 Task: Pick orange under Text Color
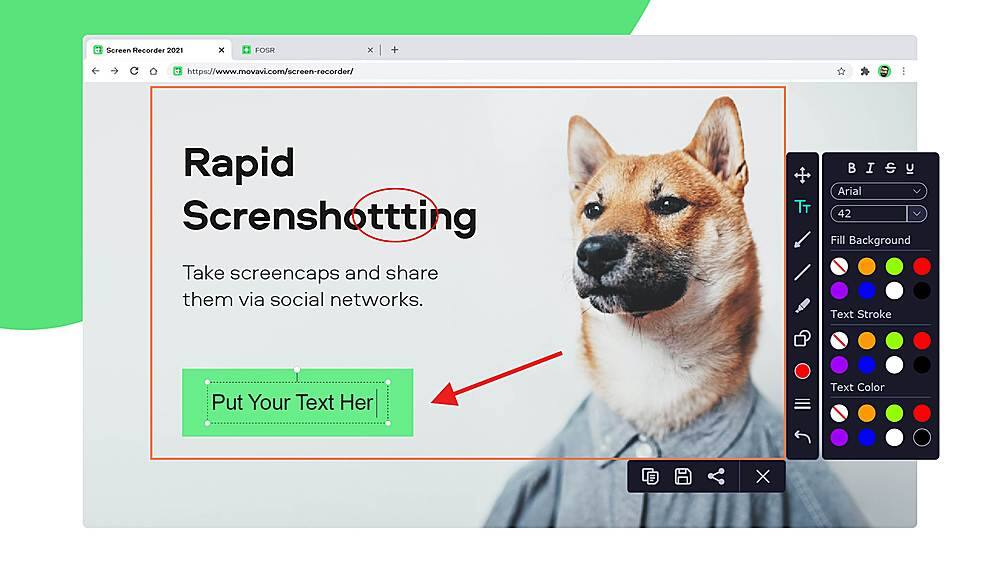tap(867, 413)
